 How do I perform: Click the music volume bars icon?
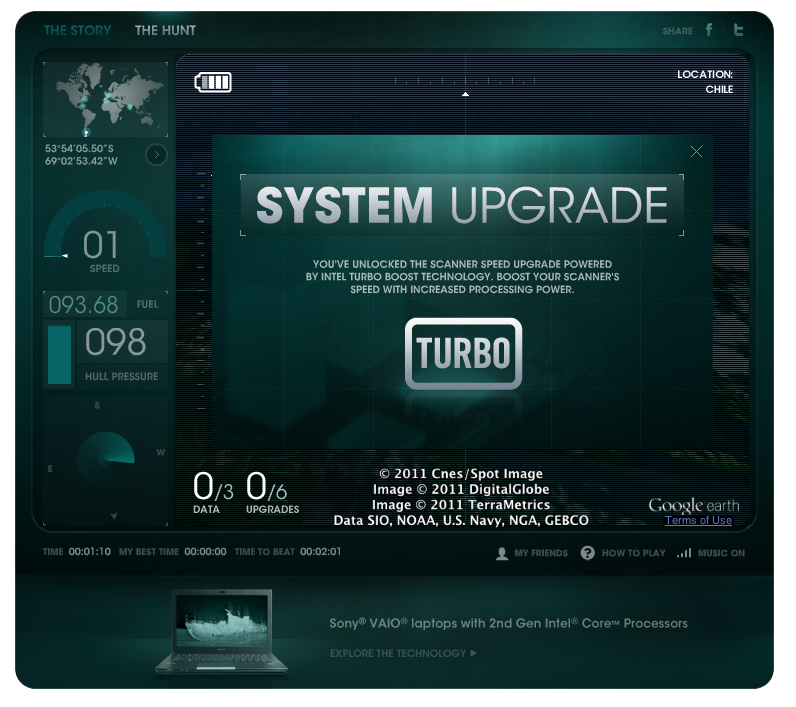click(x=684, y=553)
